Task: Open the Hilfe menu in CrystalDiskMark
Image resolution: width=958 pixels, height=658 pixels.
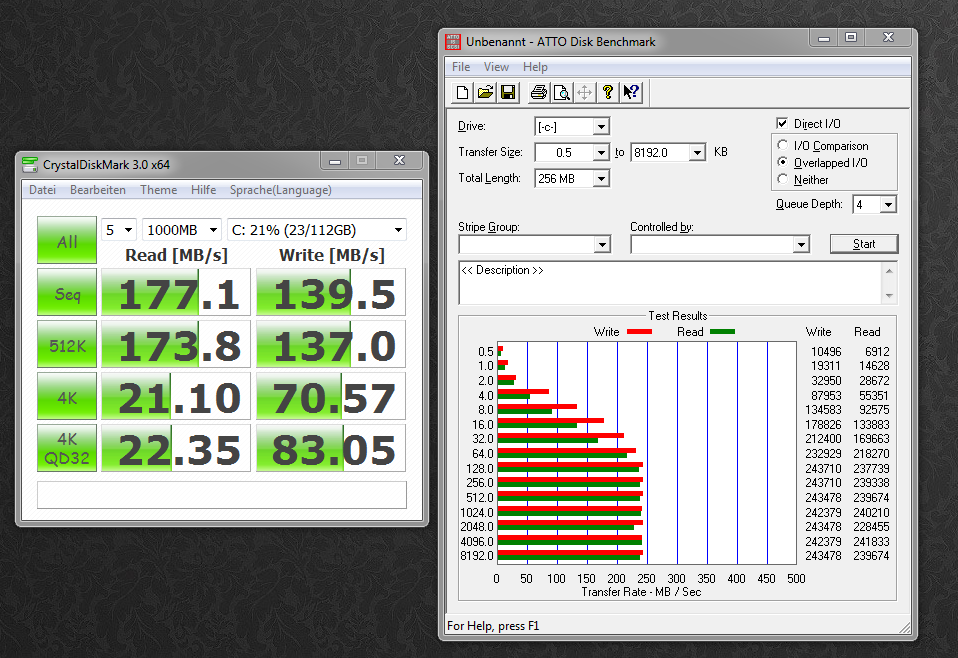Action: [203, 189]
